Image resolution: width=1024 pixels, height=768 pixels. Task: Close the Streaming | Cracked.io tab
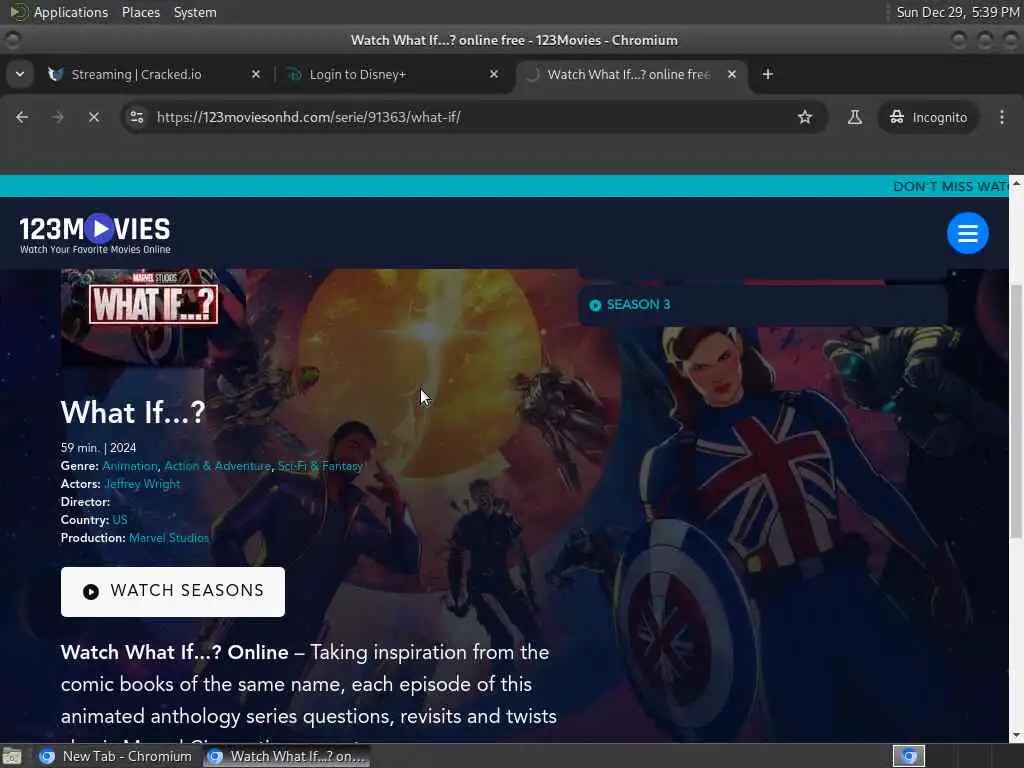click(x=256, y=74)
